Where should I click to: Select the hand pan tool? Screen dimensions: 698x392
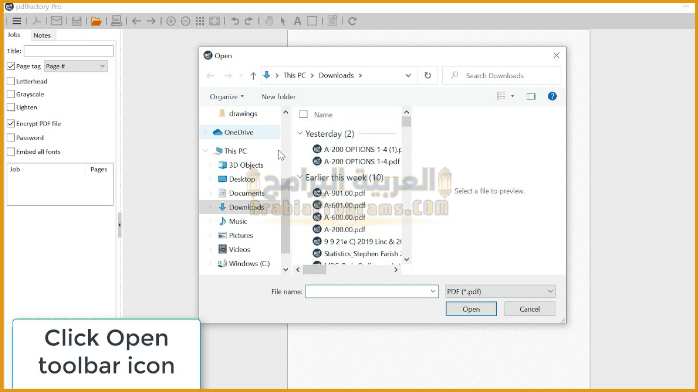pos(269,21)
